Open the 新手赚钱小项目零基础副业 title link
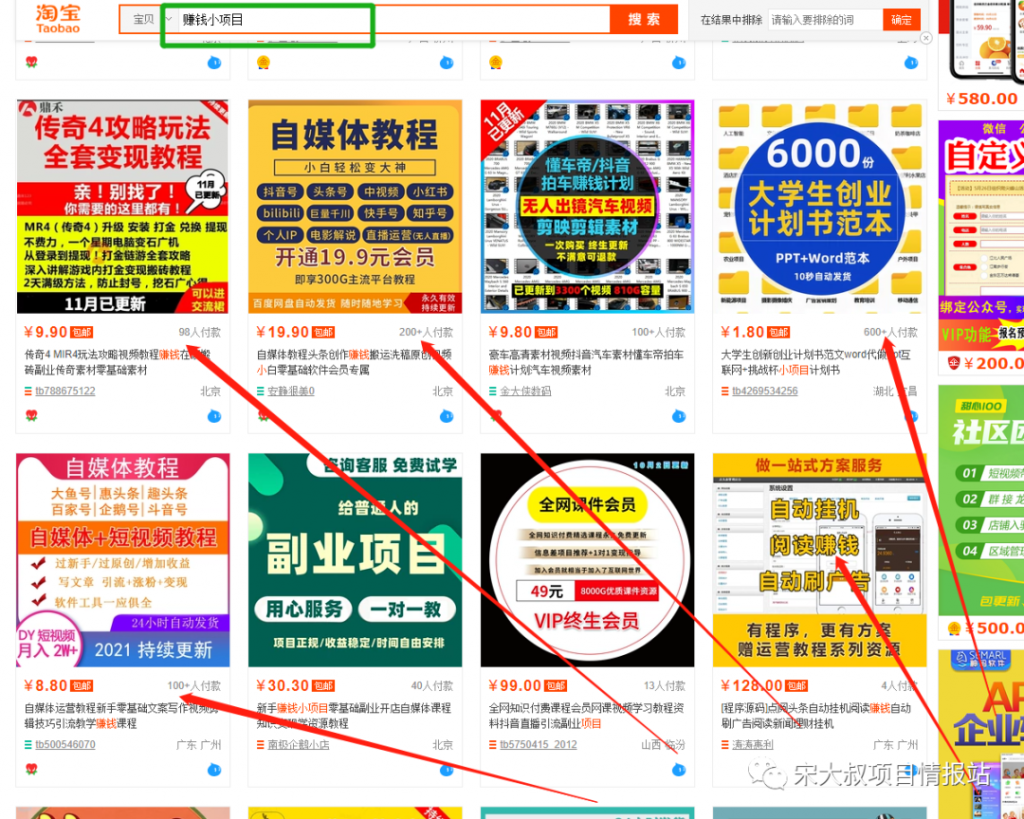This screenshot has height=819, width=1024. pyautogui.click(x=353, y=716)
